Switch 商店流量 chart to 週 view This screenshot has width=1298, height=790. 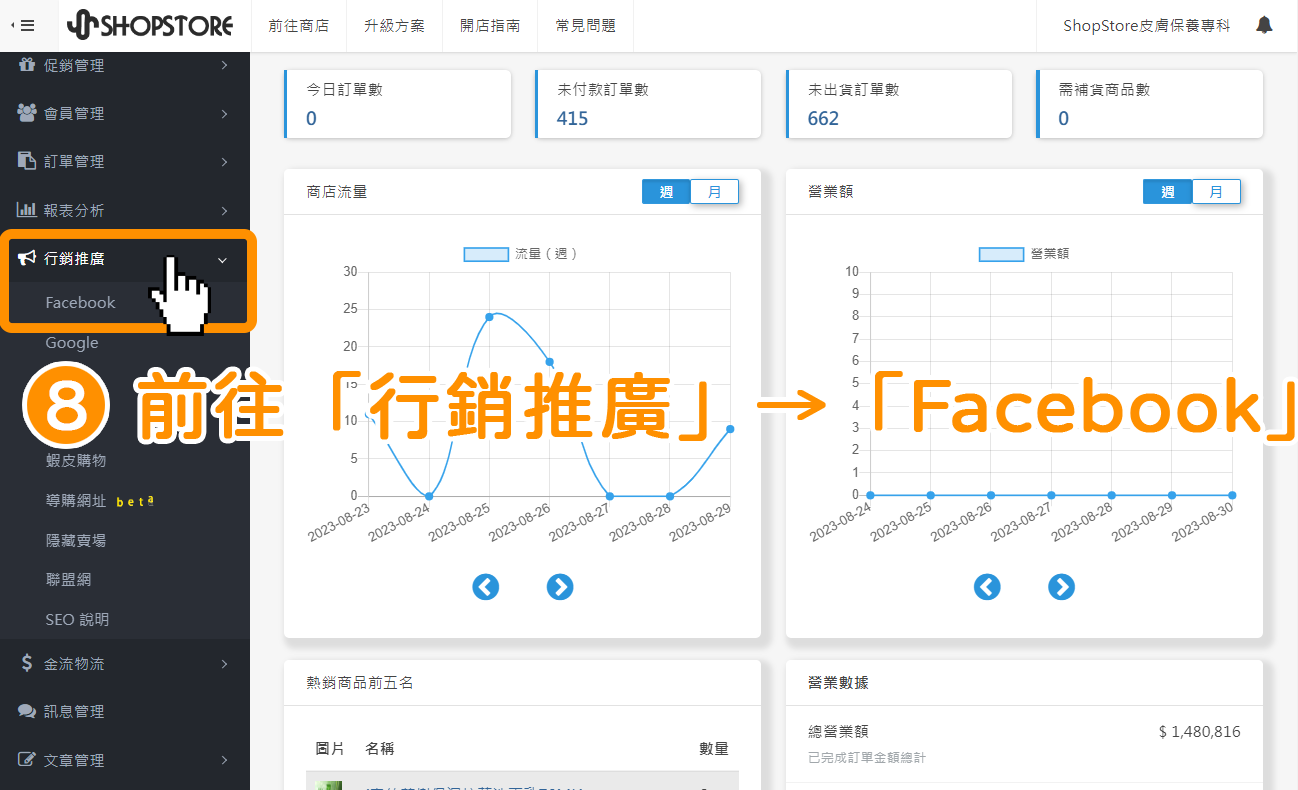(666, 192)
